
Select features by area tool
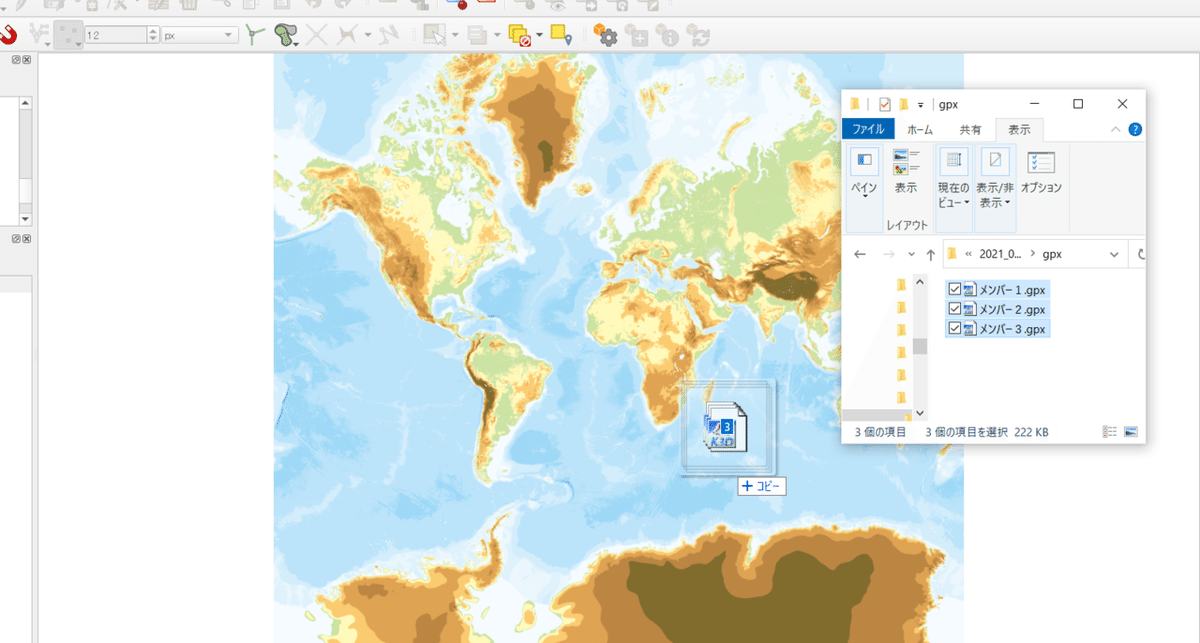click(x=434, y=35)
